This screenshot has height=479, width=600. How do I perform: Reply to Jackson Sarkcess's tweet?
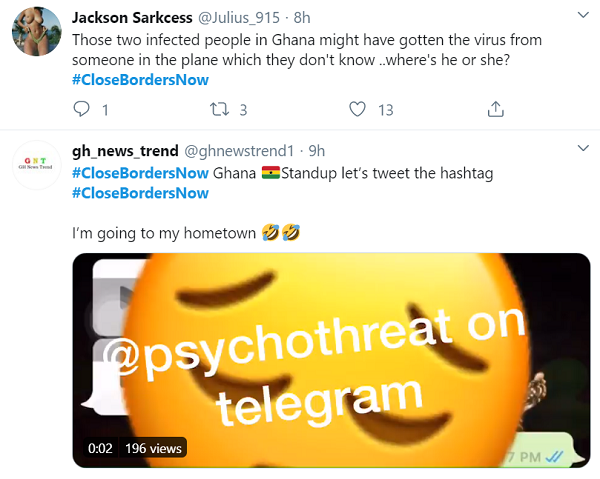[x=82, y=109]
